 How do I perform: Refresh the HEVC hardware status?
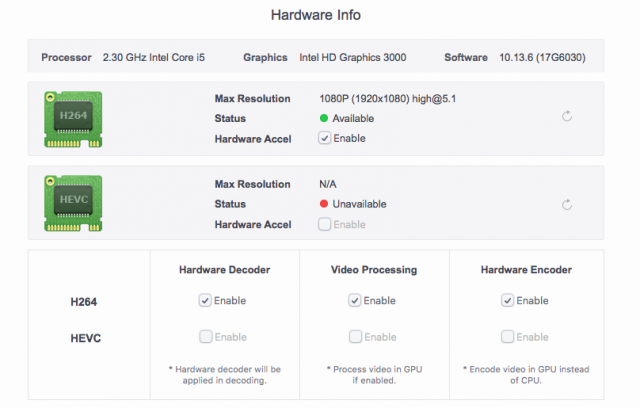567,204
